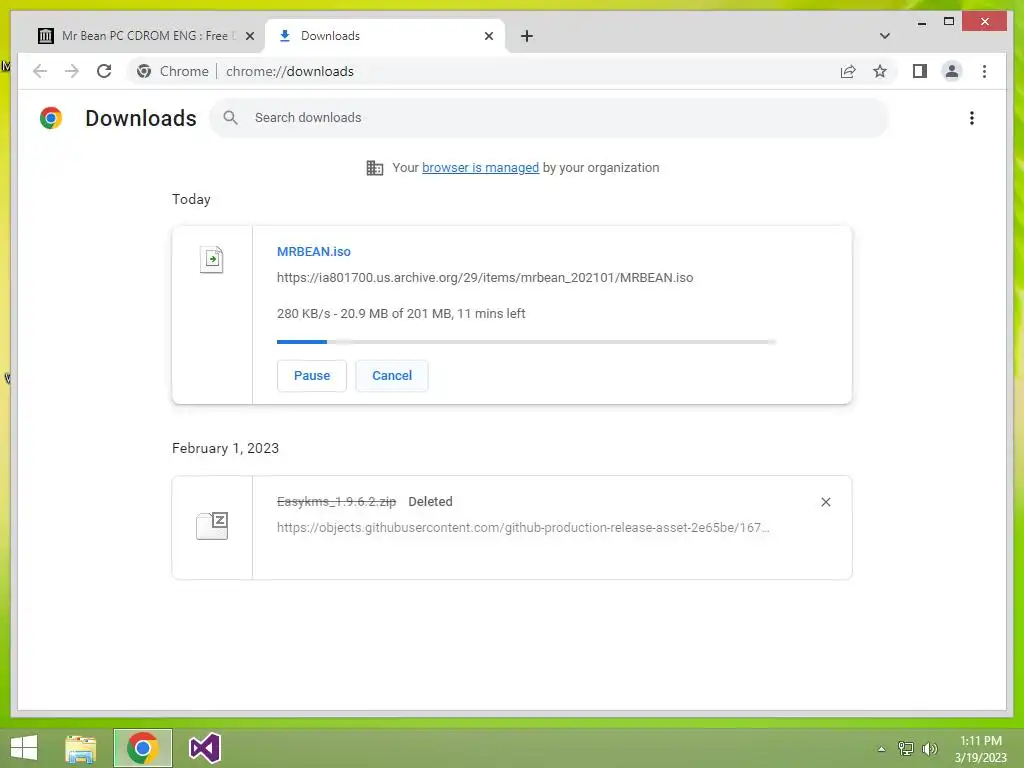This screenshot has height=768, width=1024.
Task: Click the download speed status text
Action: click(x=401, y=313)
